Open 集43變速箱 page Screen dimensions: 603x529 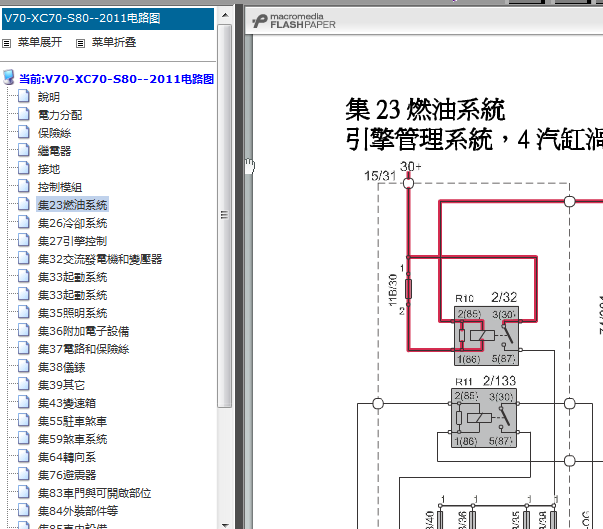coord(67,403)
